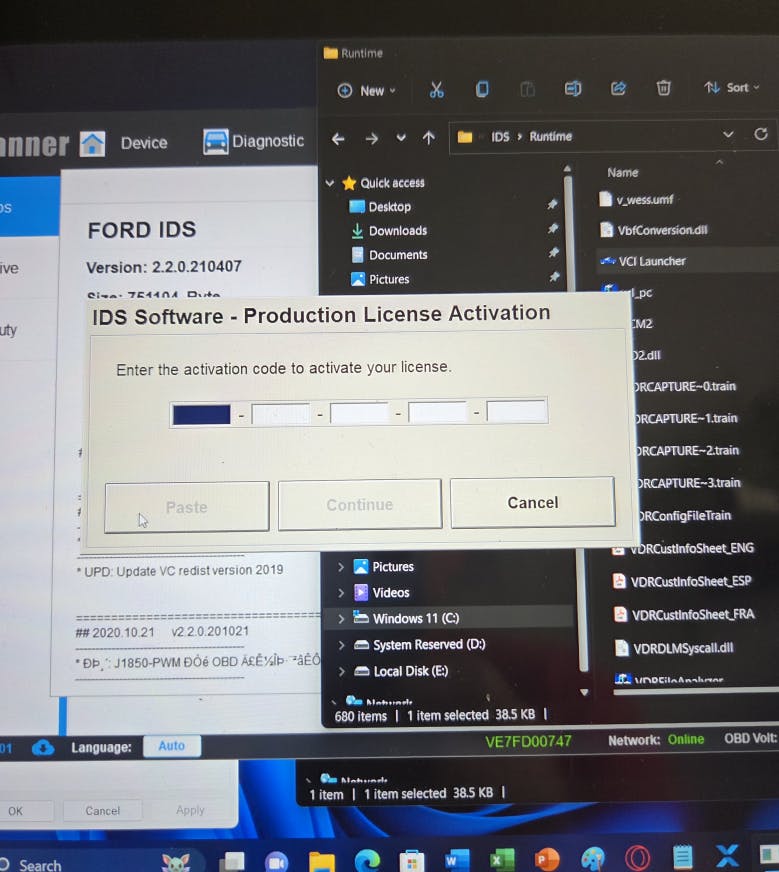Screen dimensions: 779x872
Task: Click the Share icon in Explorer toolbar
Action: click(618, 89)
